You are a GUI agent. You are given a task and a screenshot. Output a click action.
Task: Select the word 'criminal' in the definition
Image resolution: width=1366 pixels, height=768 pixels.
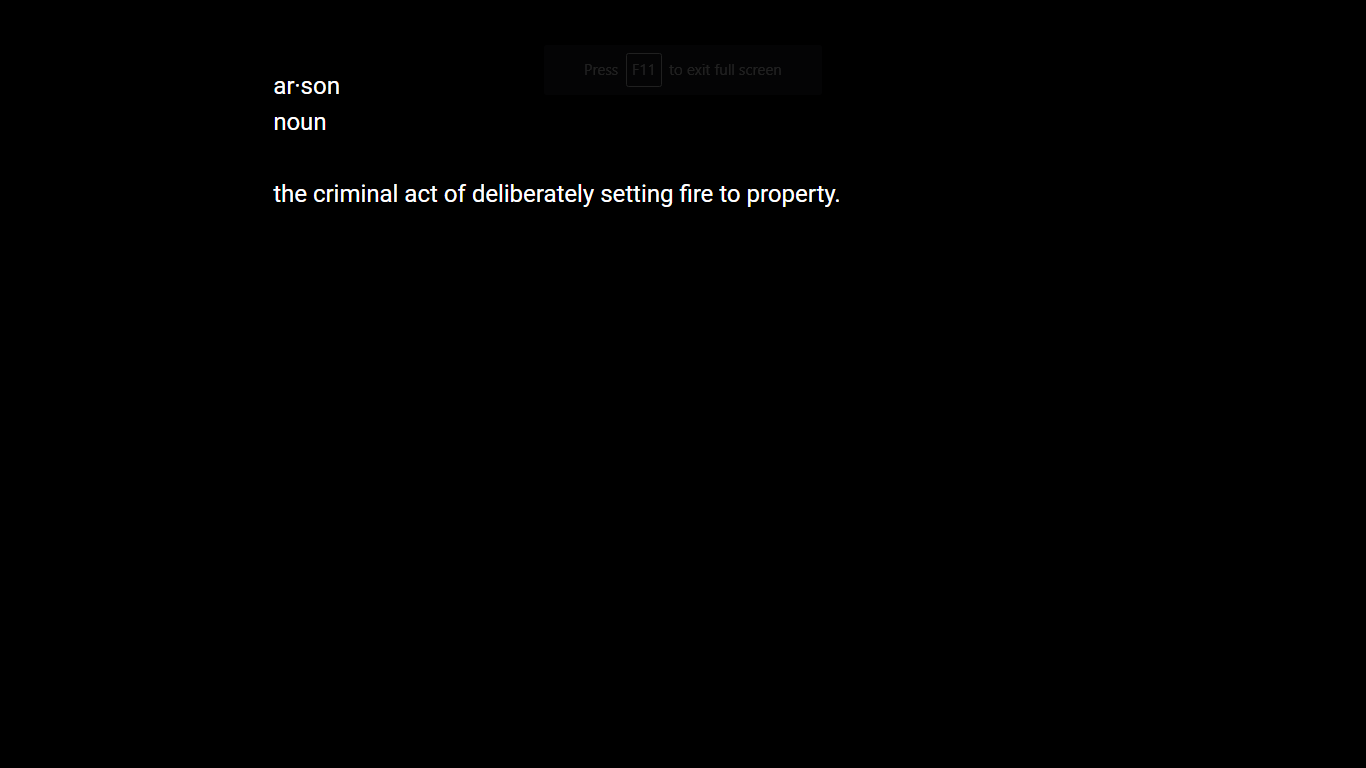355,194
